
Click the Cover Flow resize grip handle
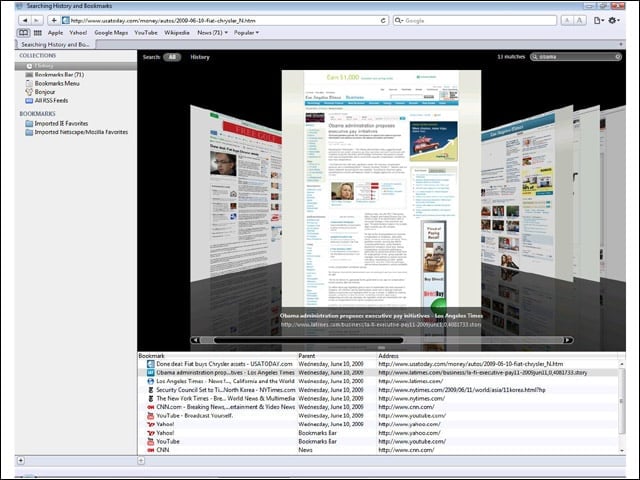click(381, 348)
